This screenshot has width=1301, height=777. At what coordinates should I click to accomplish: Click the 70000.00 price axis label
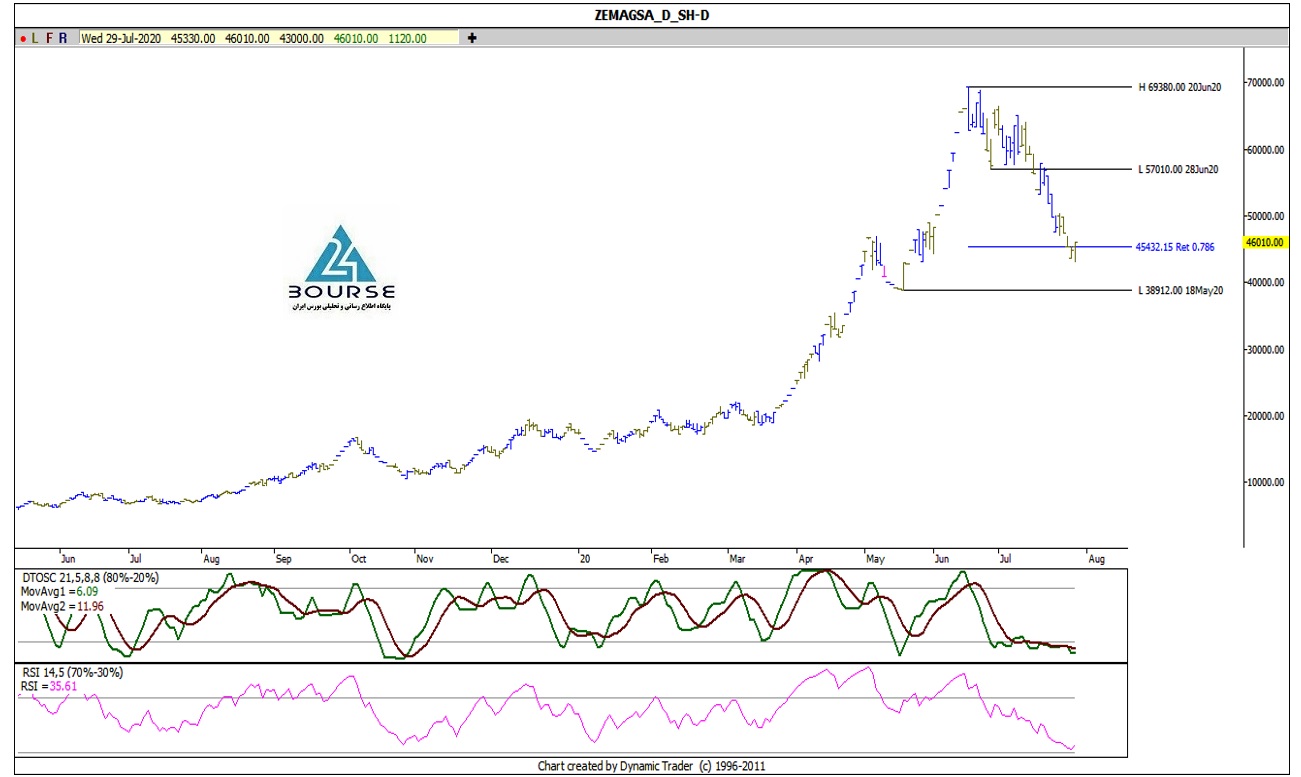tap(1264, 83)
